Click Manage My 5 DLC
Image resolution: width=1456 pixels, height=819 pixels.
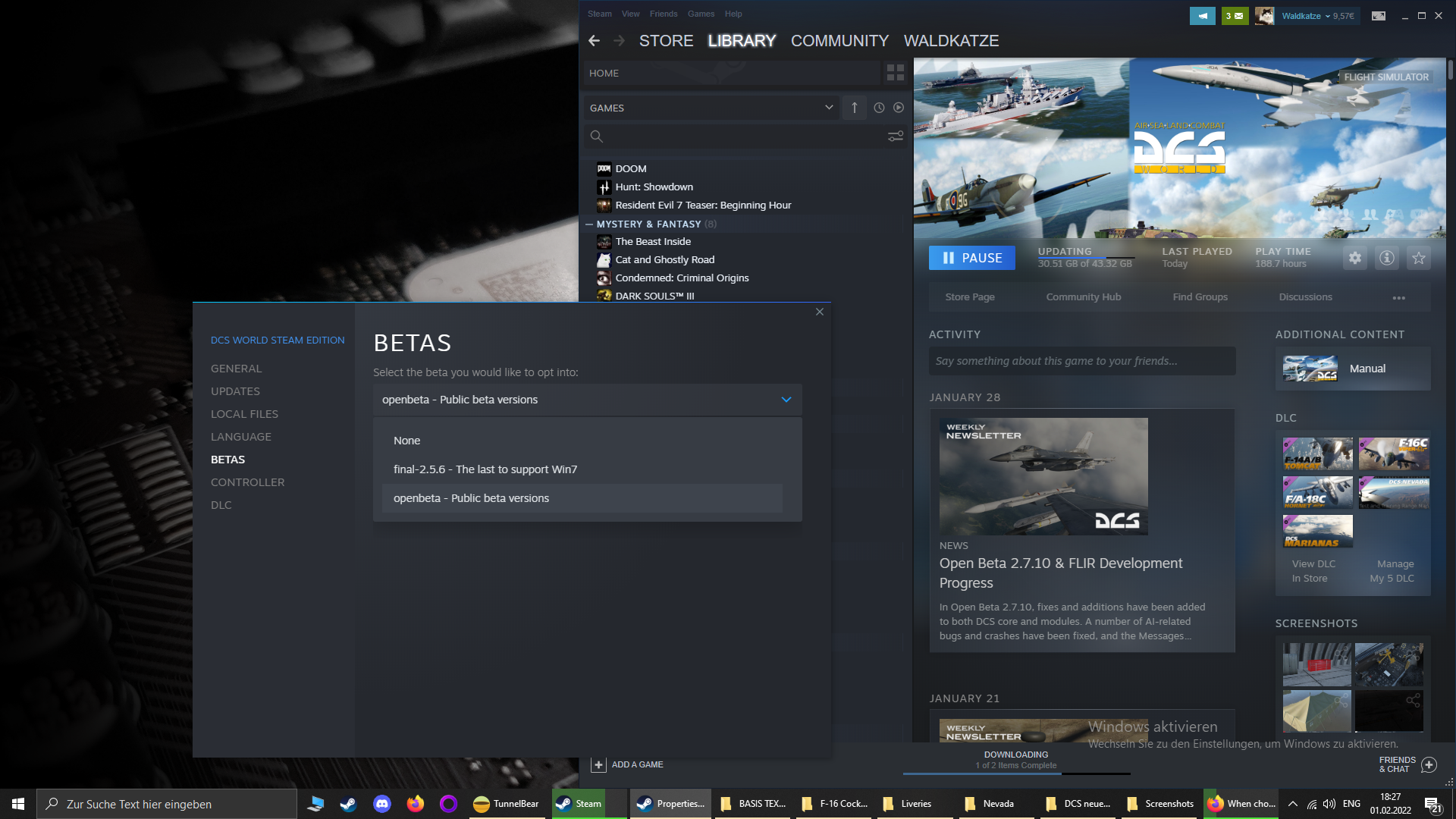(x=1392, y=571)
